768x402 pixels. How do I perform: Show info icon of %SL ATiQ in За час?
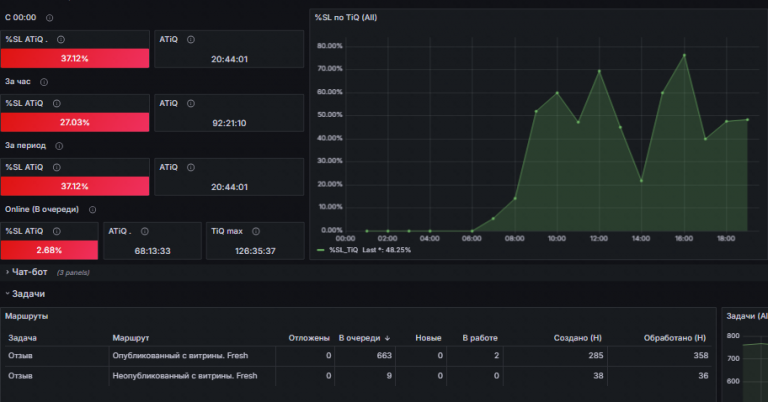57,103
